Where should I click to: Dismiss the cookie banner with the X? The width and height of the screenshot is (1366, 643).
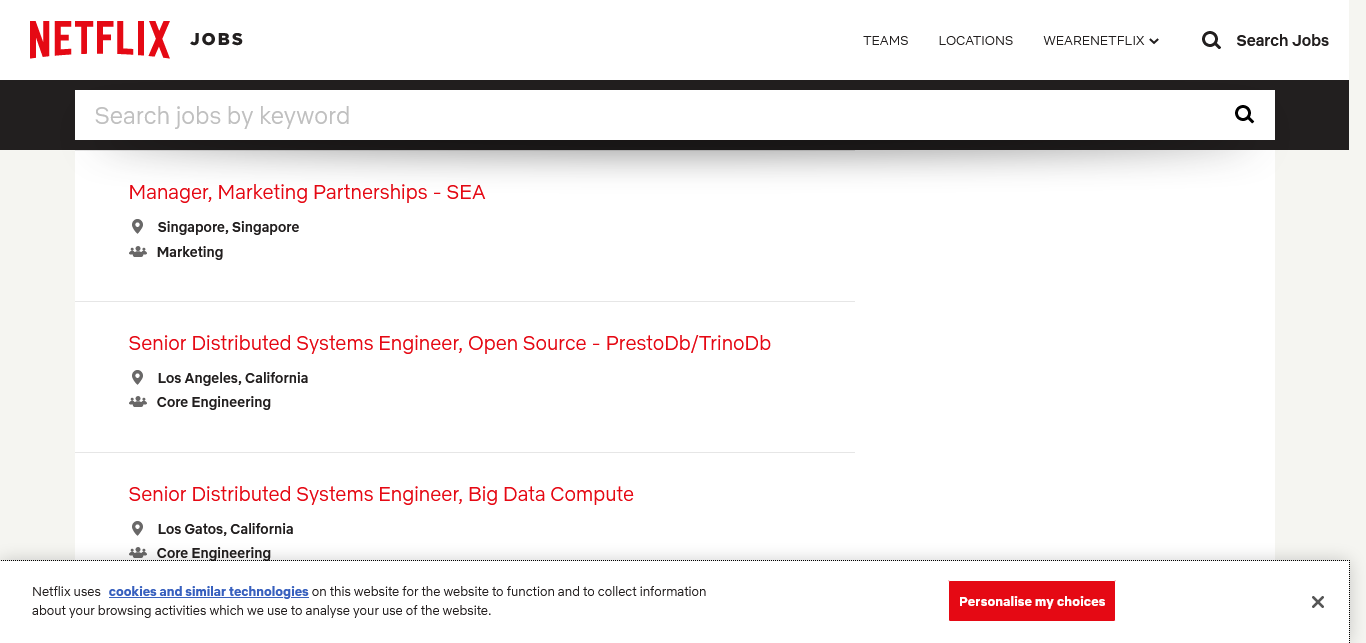coord(1317,602)
